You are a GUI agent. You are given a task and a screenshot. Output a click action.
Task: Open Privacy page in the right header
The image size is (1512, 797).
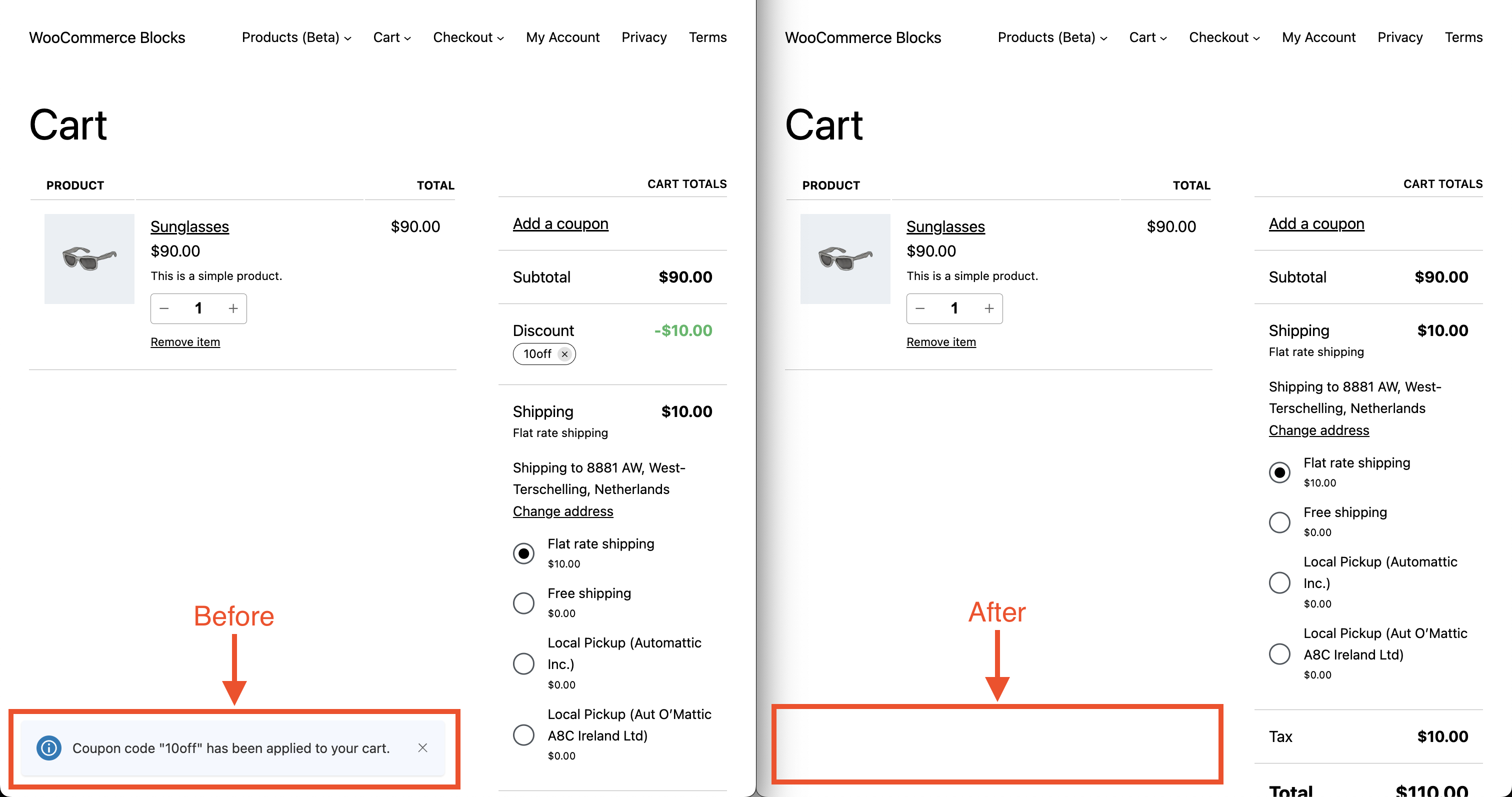point(1400,37)
